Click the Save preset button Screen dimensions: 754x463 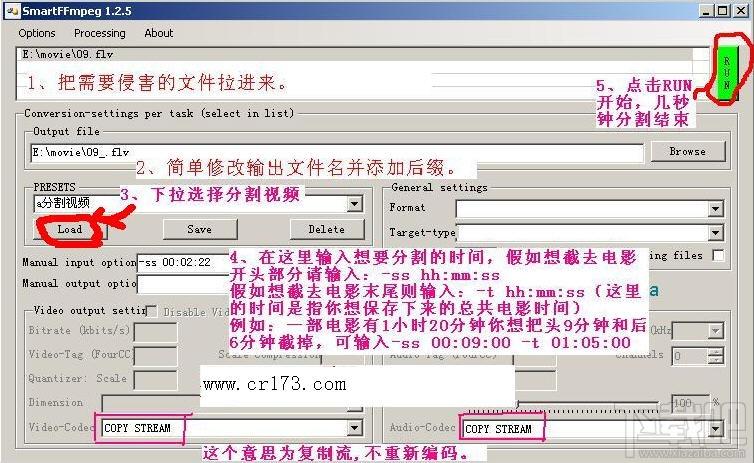tap(200, 229)
